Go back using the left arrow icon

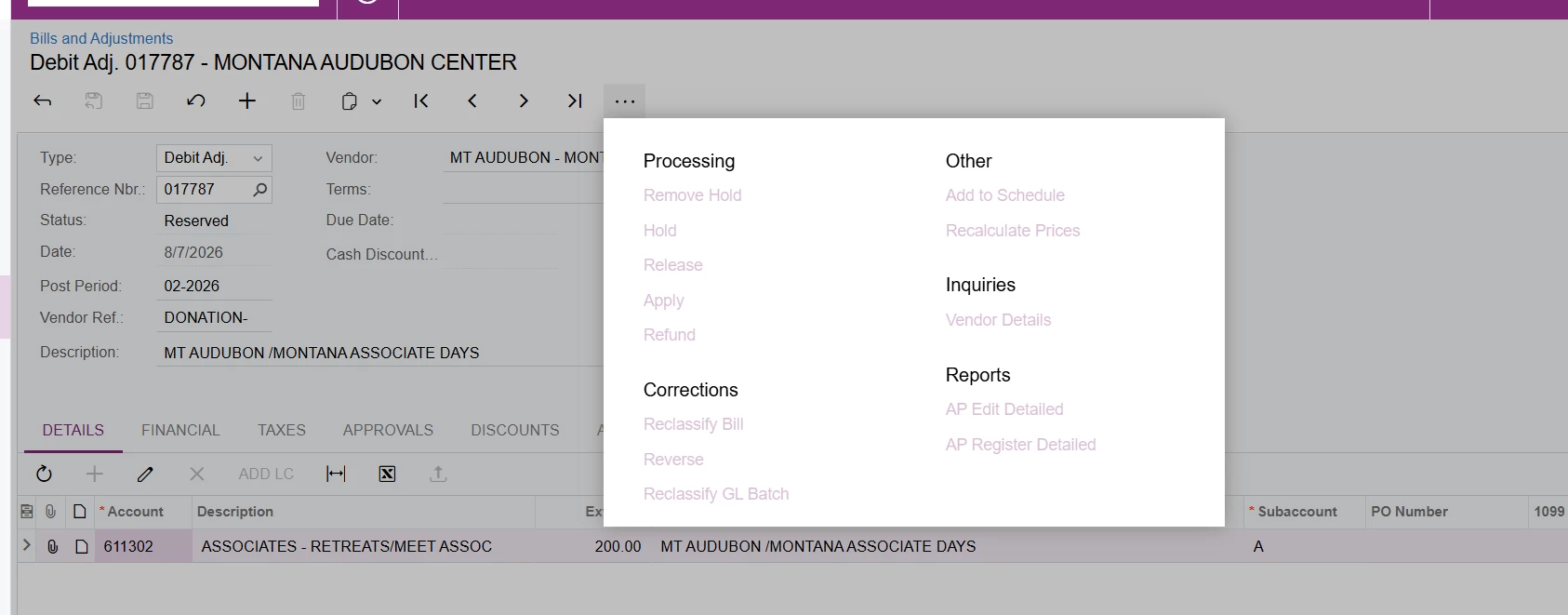pos(42,100)
